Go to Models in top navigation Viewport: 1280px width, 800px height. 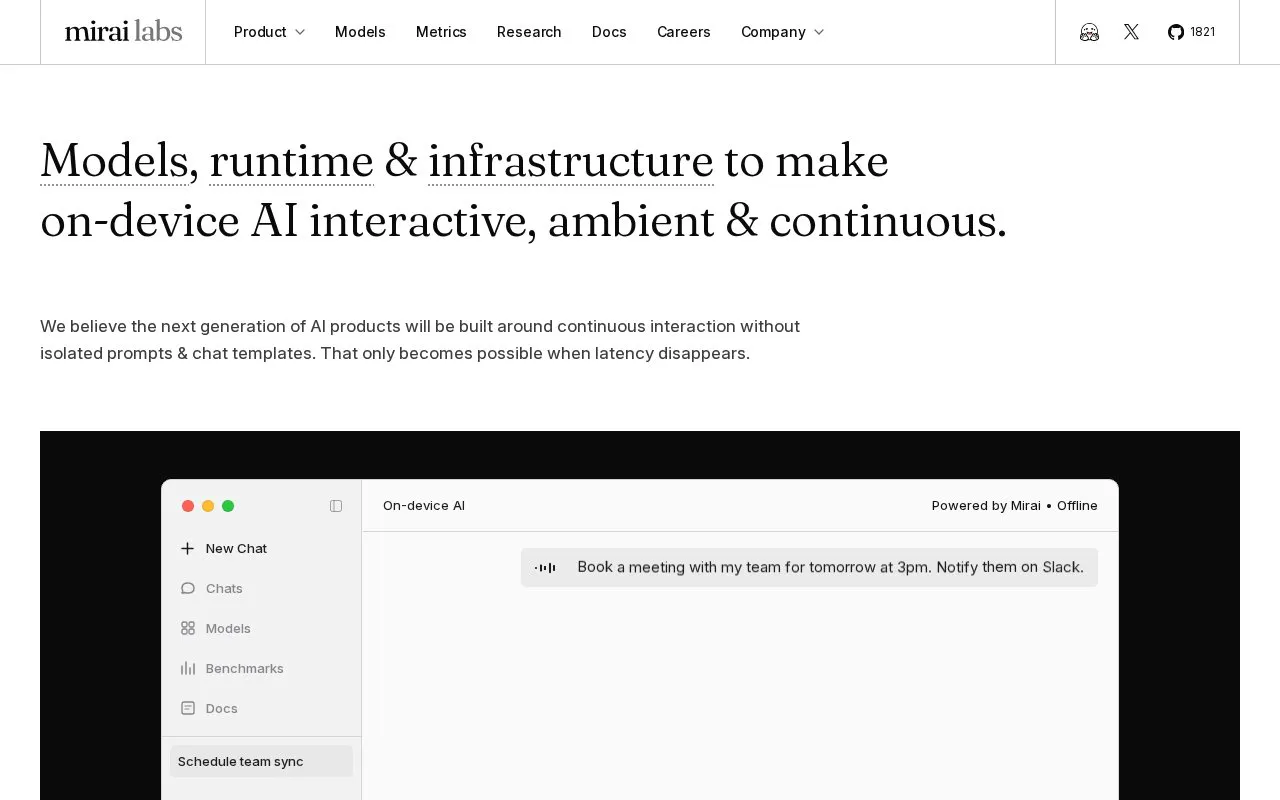pos(360,32)
